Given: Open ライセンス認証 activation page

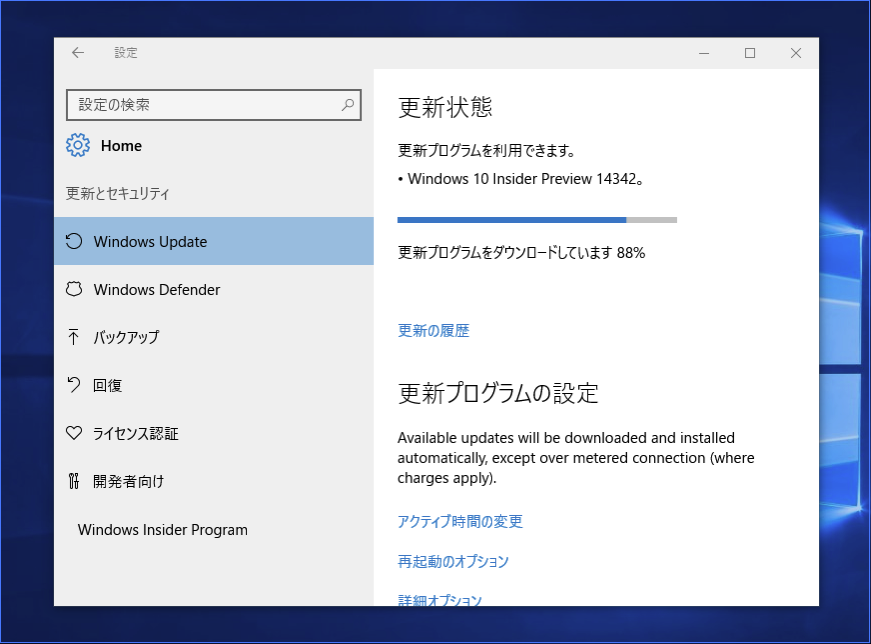Looking at the screenshot, I should pos(214,433).
